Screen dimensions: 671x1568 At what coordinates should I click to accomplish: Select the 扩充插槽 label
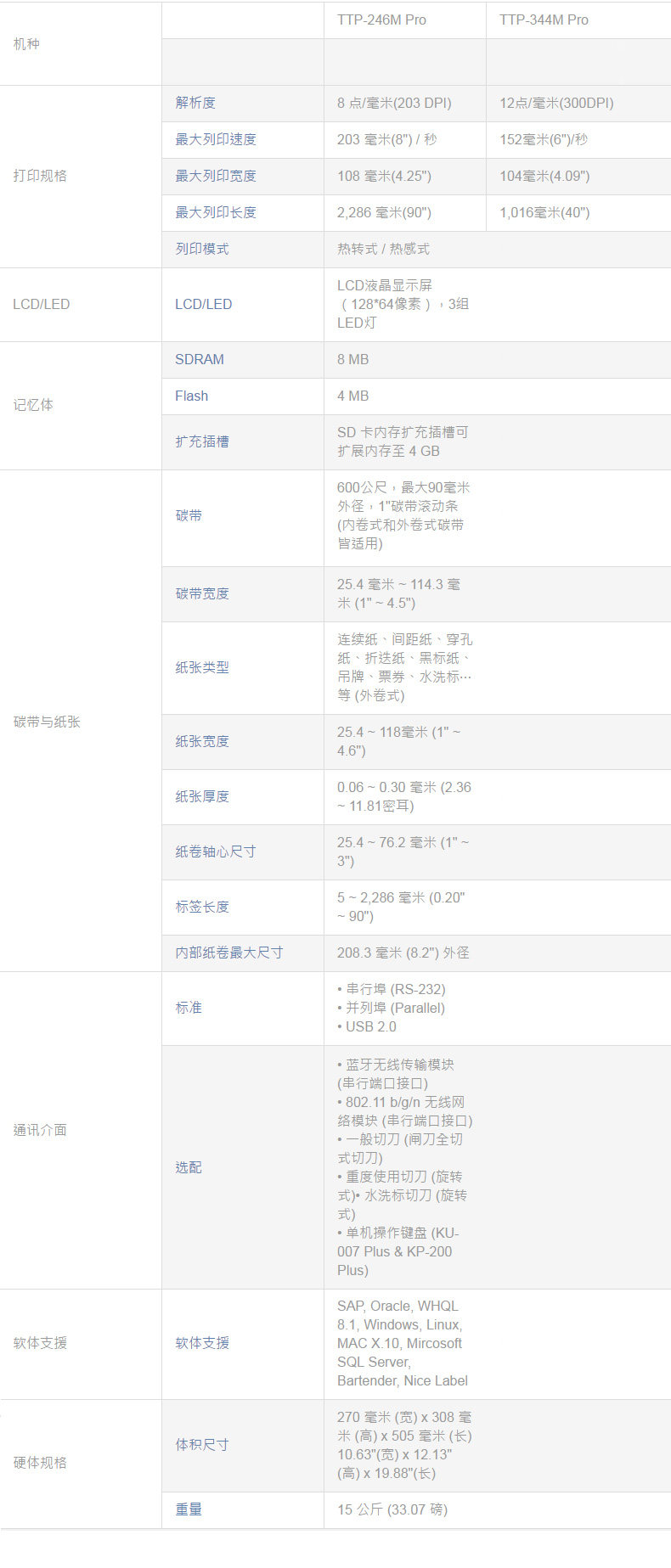pyautogui.click(x=202, y=441)
